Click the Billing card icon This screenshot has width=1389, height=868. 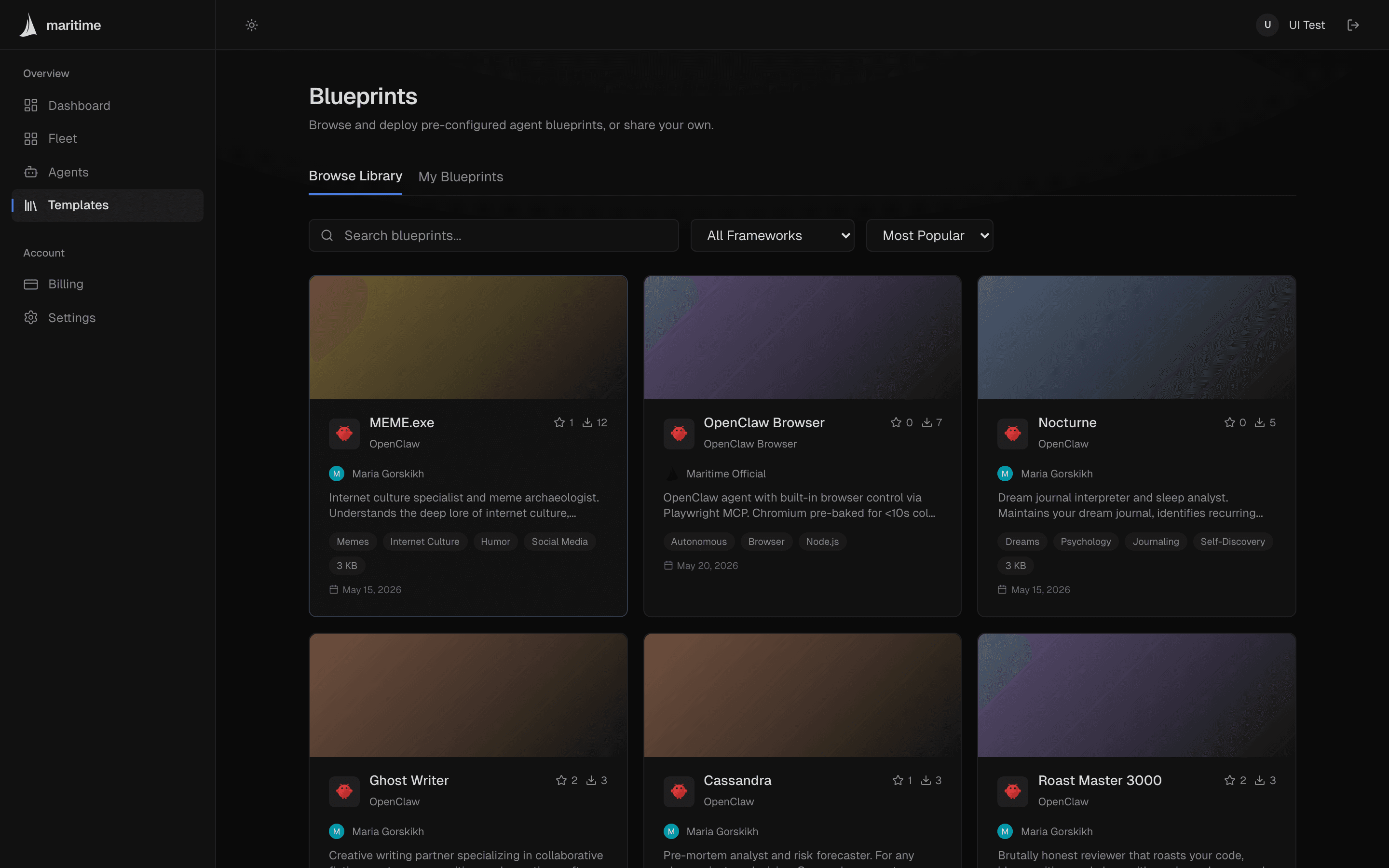31,284
